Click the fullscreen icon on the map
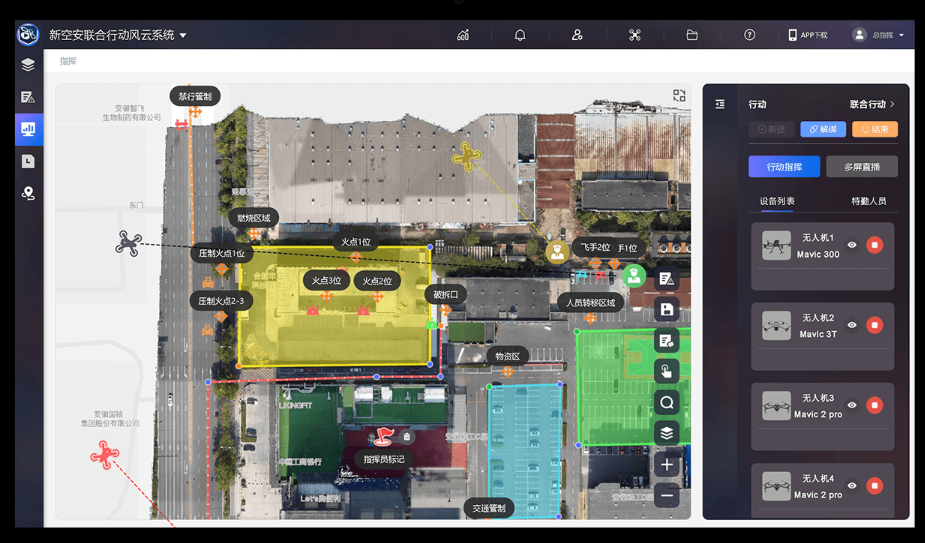This screenshot has height=543, width=925. pos(679,96)
